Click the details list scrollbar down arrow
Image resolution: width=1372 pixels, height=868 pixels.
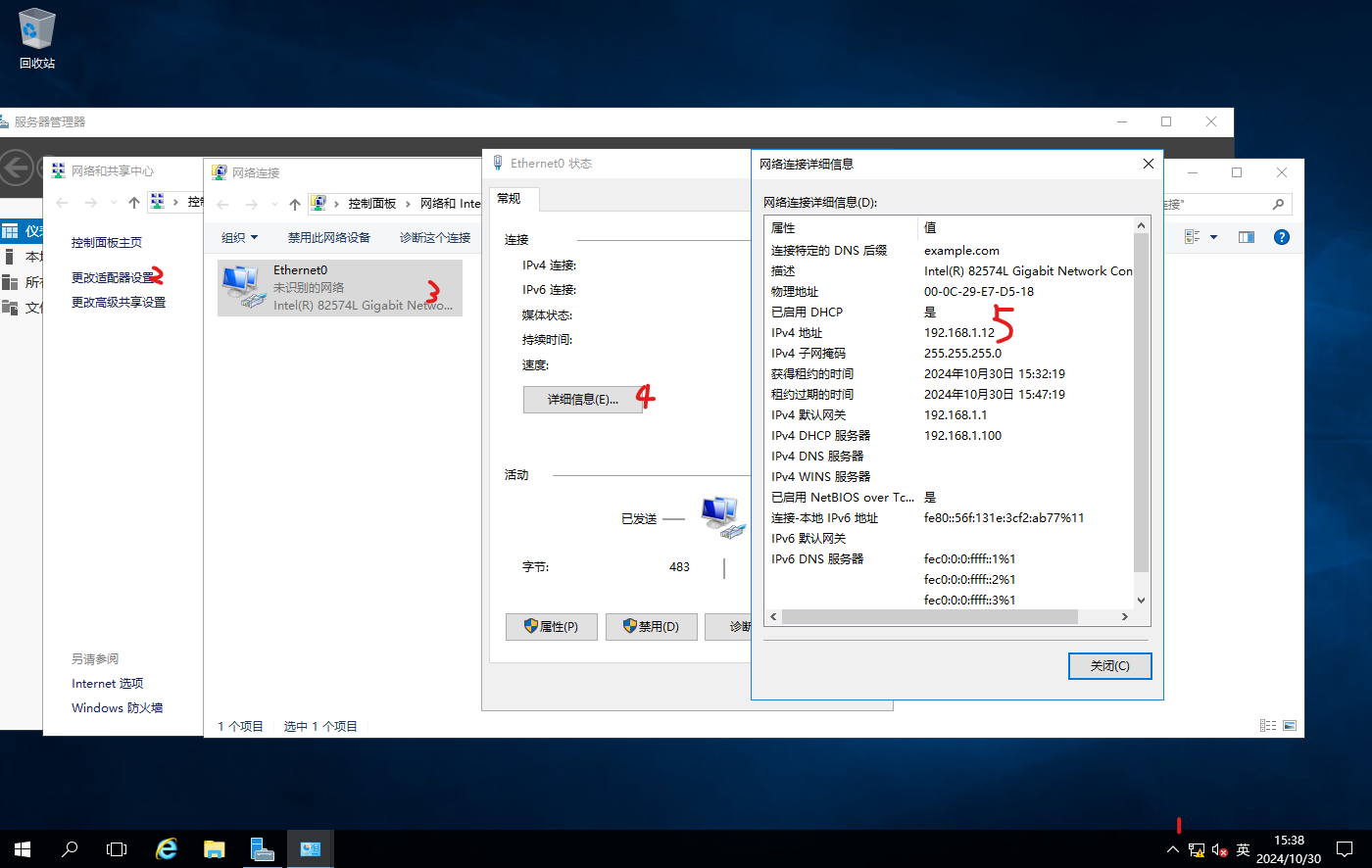coord(1140,600)
